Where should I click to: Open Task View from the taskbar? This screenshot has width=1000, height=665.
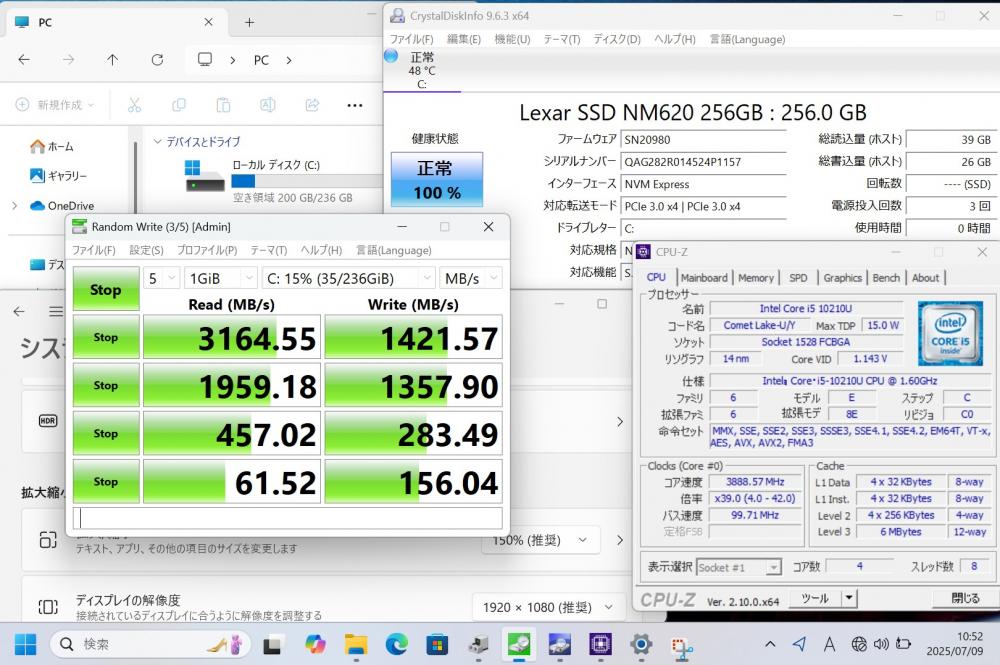(x=272, y=645)
